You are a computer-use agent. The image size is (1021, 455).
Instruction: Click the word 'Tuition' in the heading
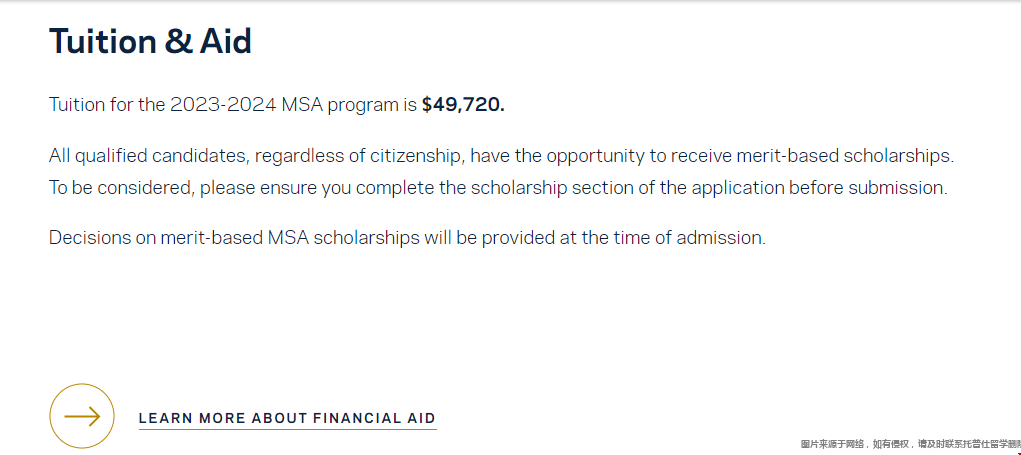click(103, 41)
